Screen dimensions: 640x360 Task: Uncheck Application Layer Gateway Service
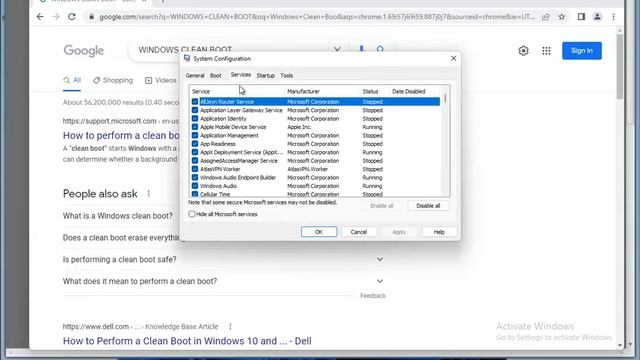point(195,110)
